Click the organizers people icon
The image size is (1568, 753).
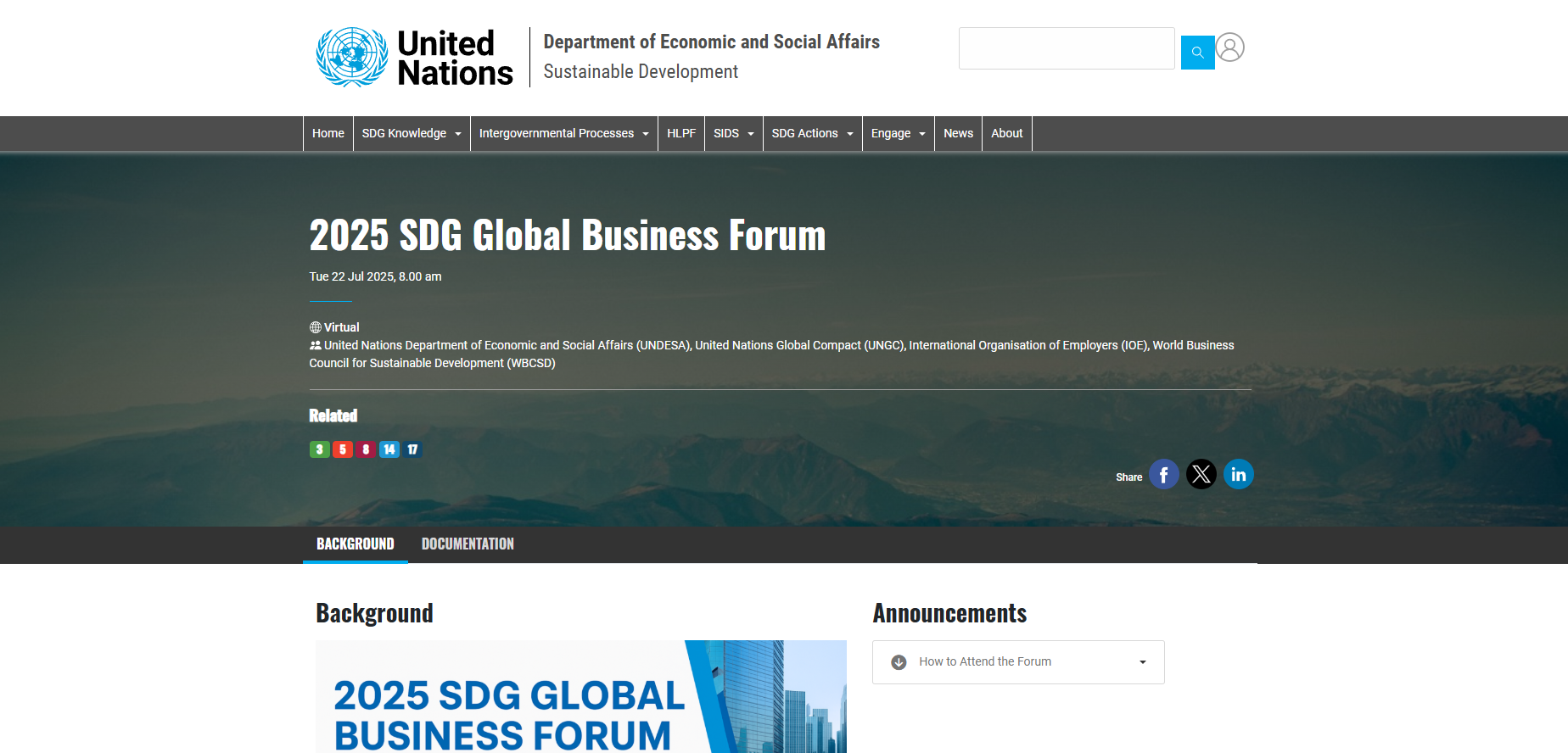[x=315, y=345]
